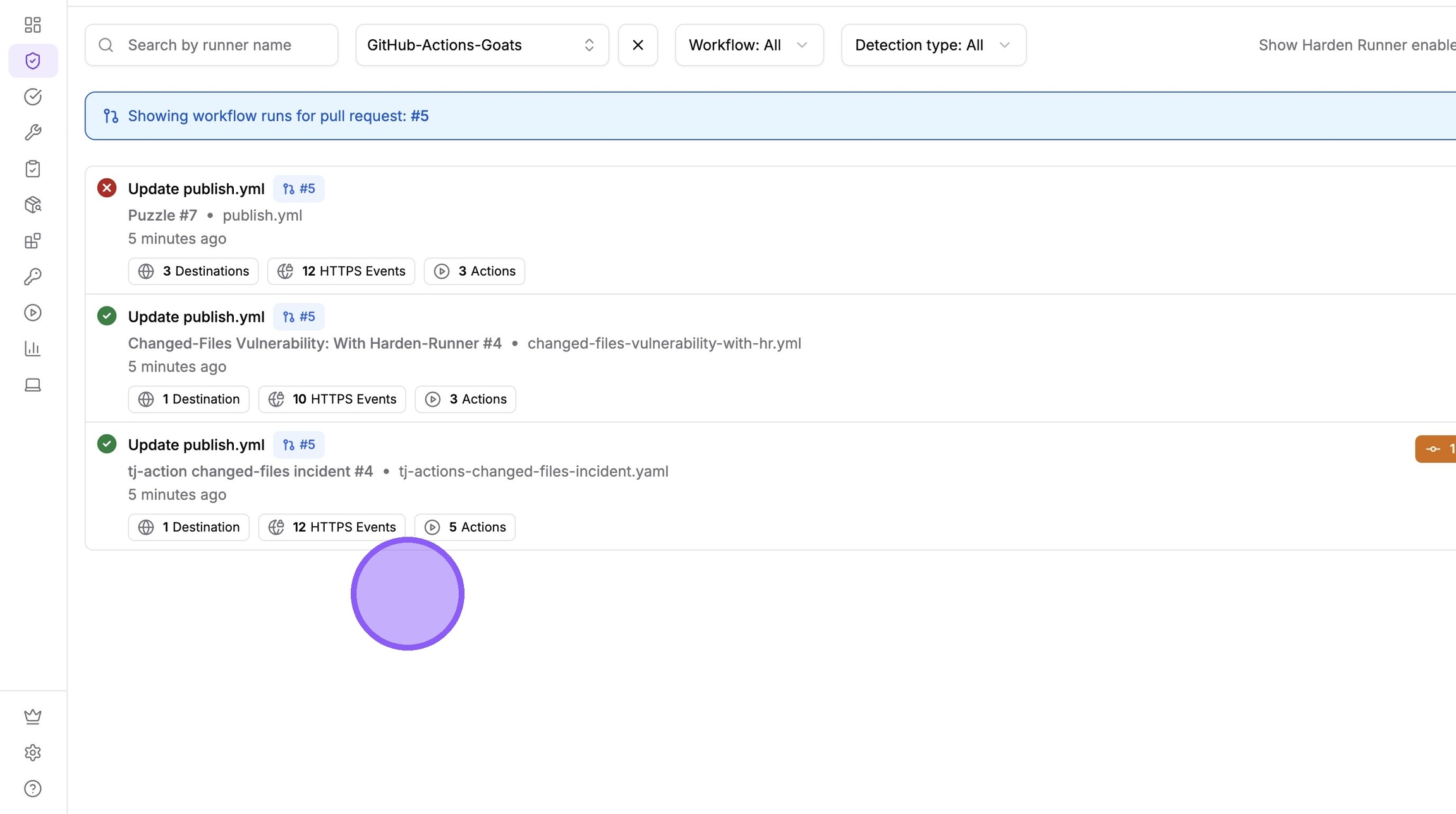1456x814 pixels.
Task: Open the dashboard grid icon in sidebar
Action: coord(33,25)
